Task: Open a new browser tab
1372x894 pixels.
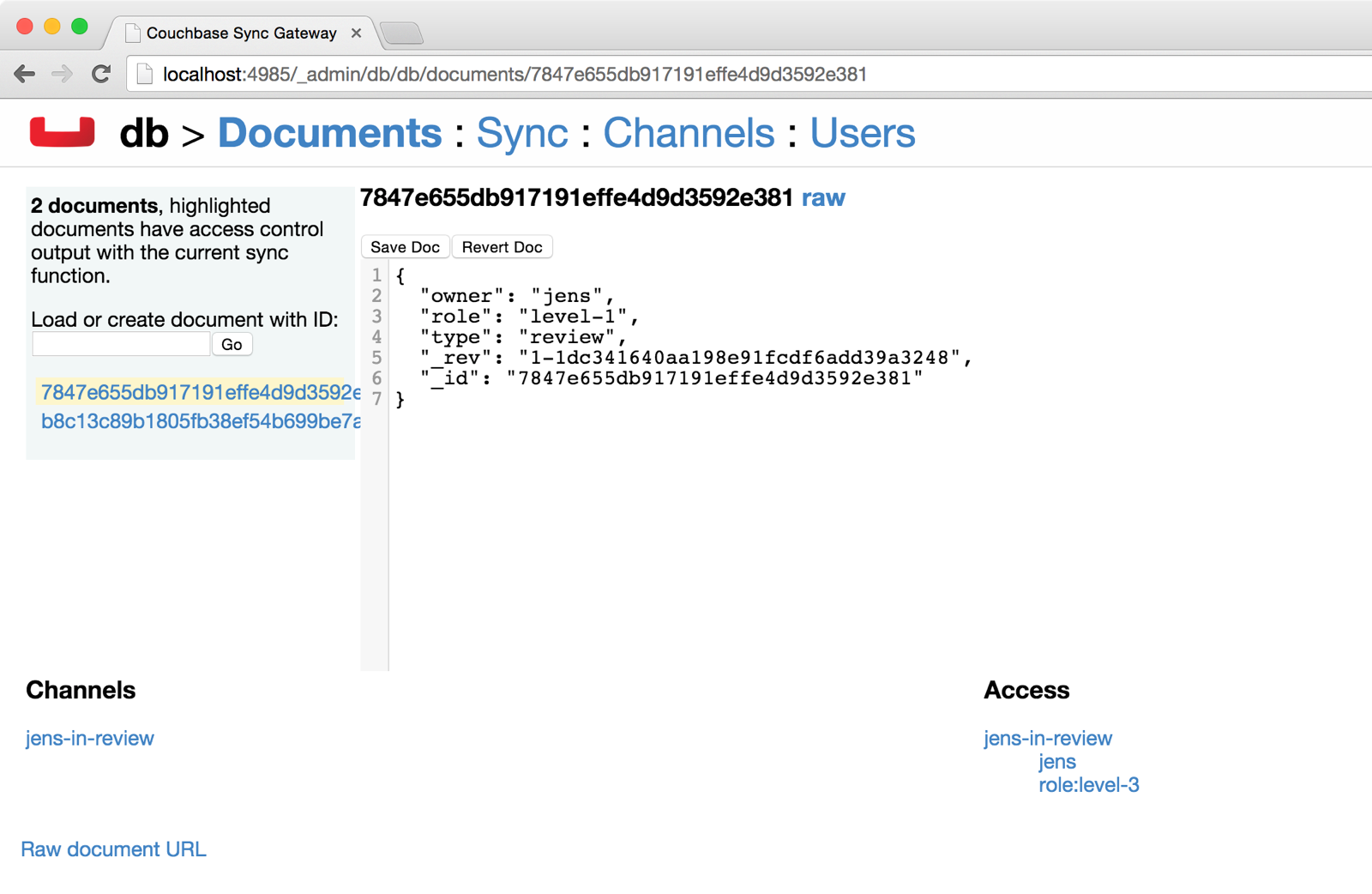Action: click(x=401, y=33)
